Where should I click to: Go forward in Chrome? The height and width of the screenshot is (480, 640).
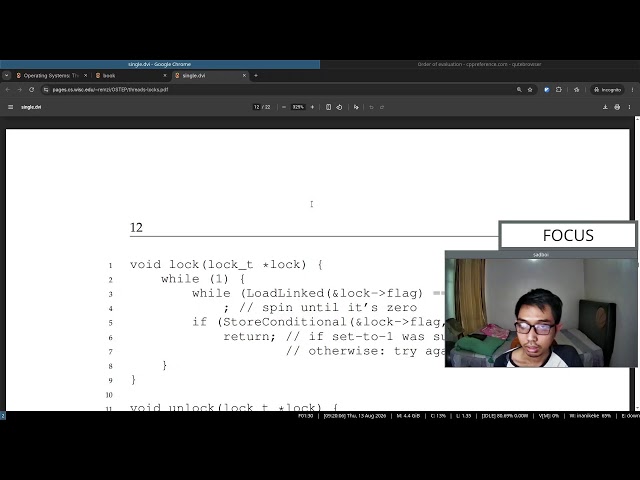tap(20, 89)
